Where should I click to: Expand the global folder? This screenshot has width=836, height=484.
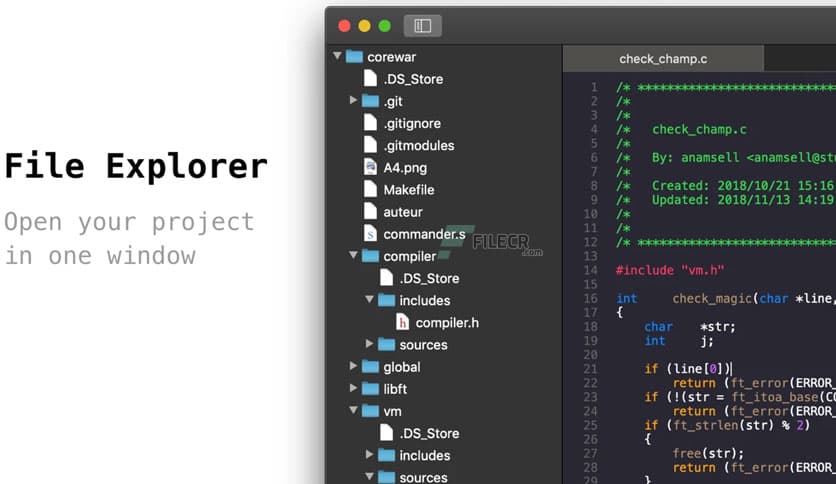click(x=354, y=367)
